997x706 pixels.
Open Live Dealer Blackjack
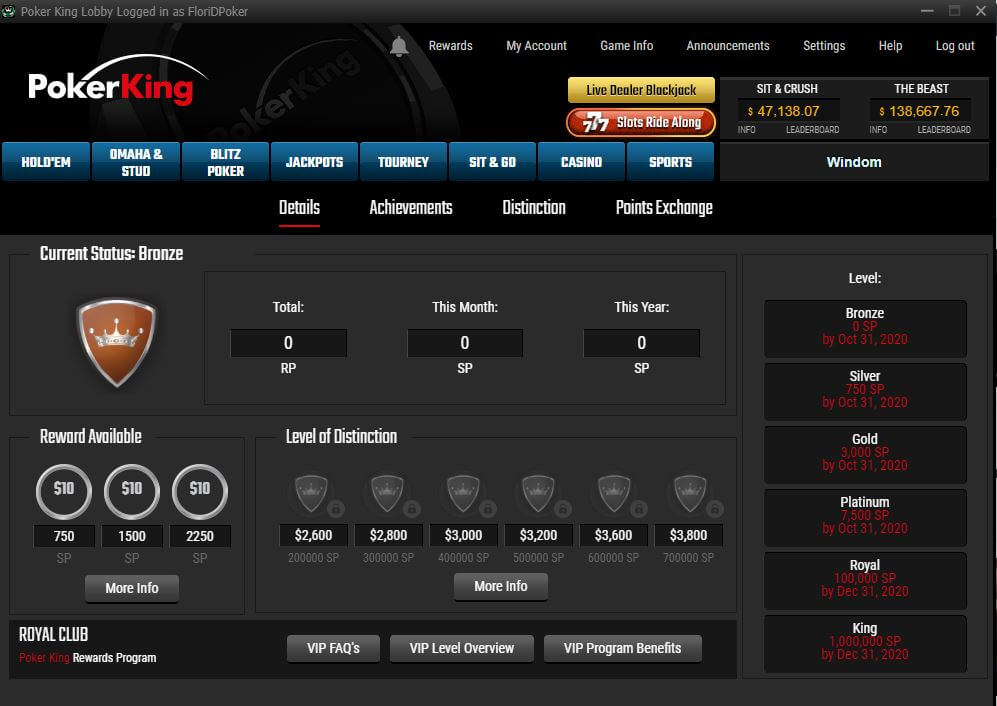pos(641,90)
